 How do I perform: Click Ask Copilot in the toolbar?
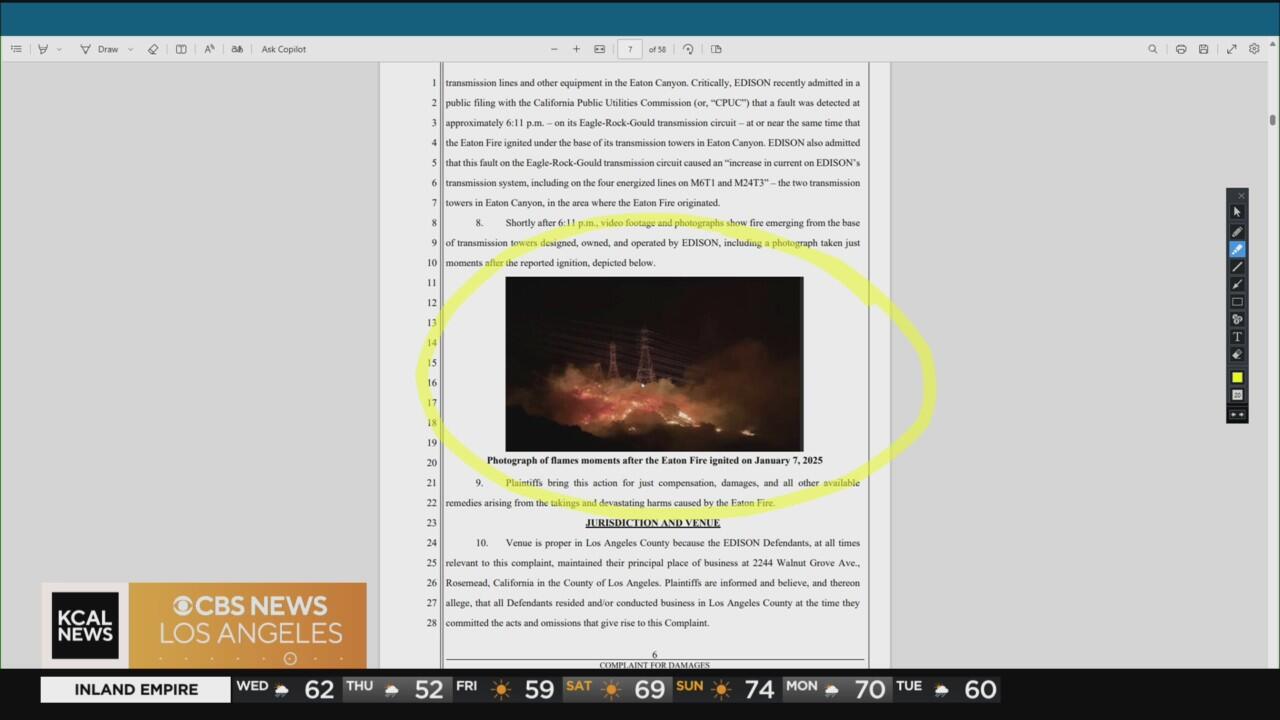284,49
